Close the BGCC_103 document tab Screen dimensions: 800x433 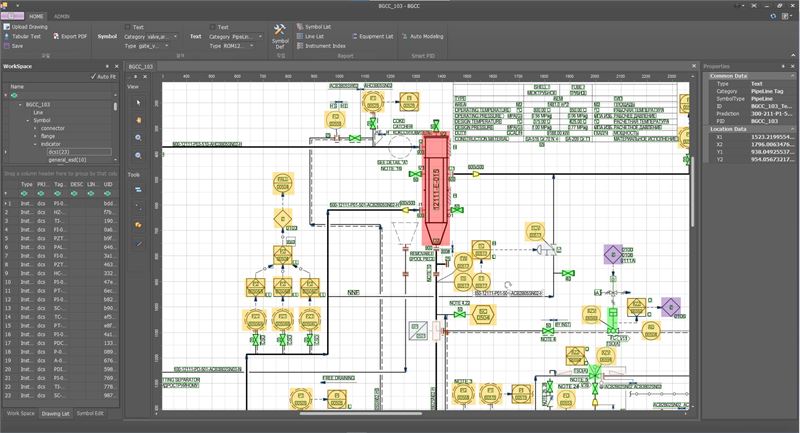pos(694,66)
